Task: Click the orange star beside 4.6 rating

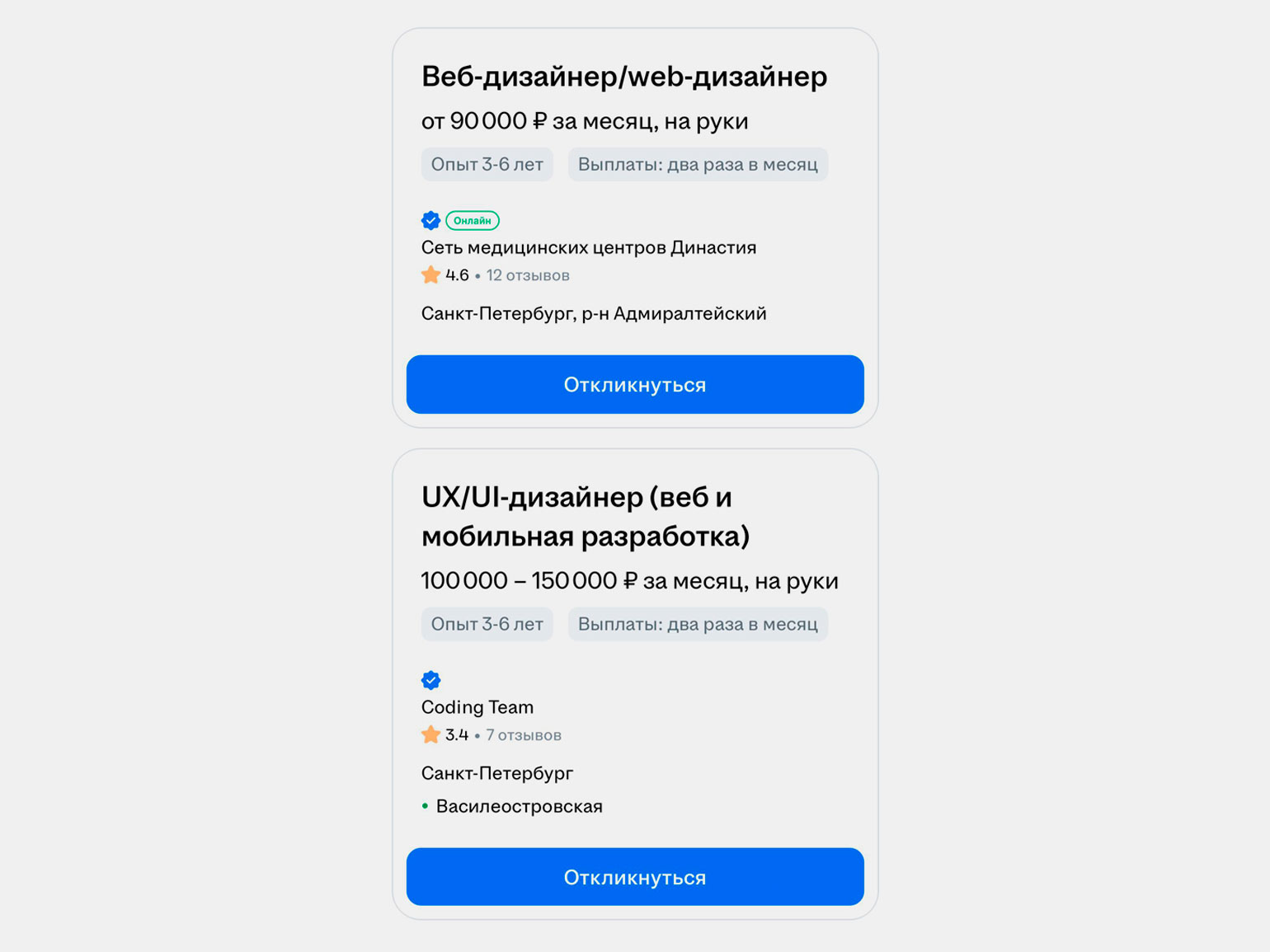Action: 430,275
